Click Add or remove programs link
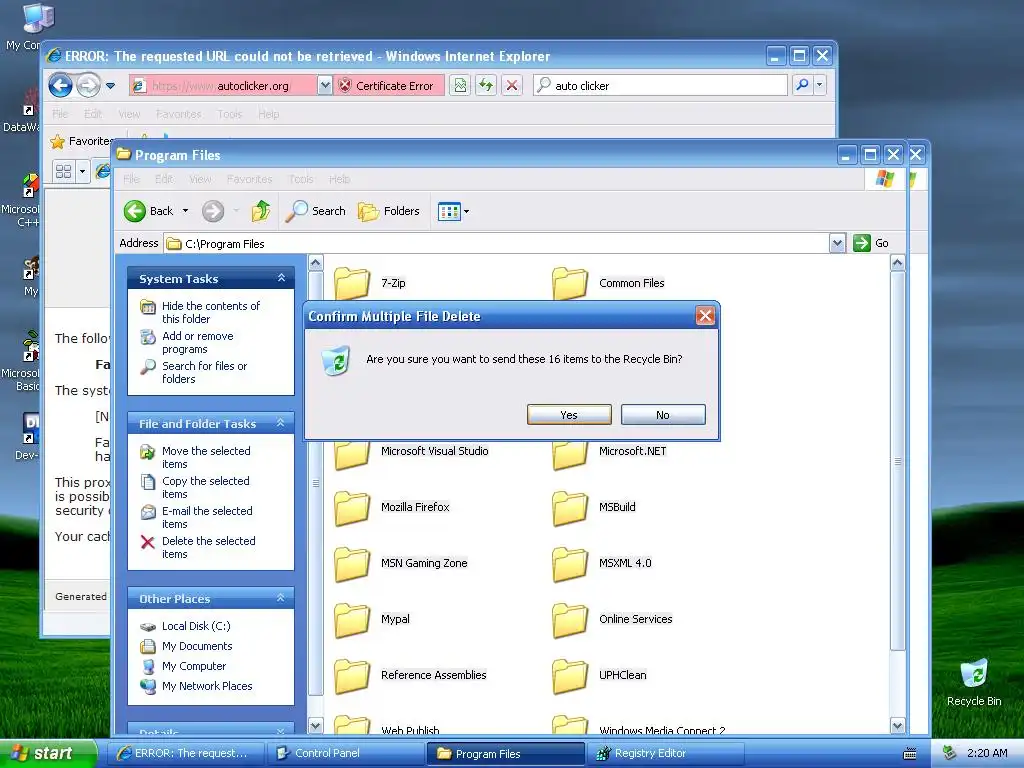The image size is (1024, 768). point(197,342)
